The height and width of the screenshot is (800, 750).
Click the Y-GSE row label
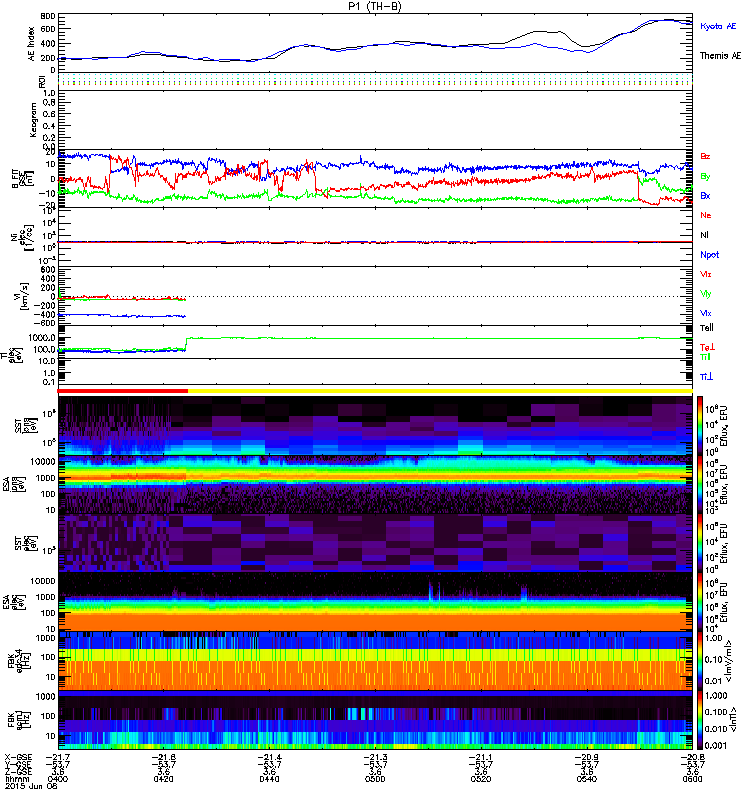18,764
